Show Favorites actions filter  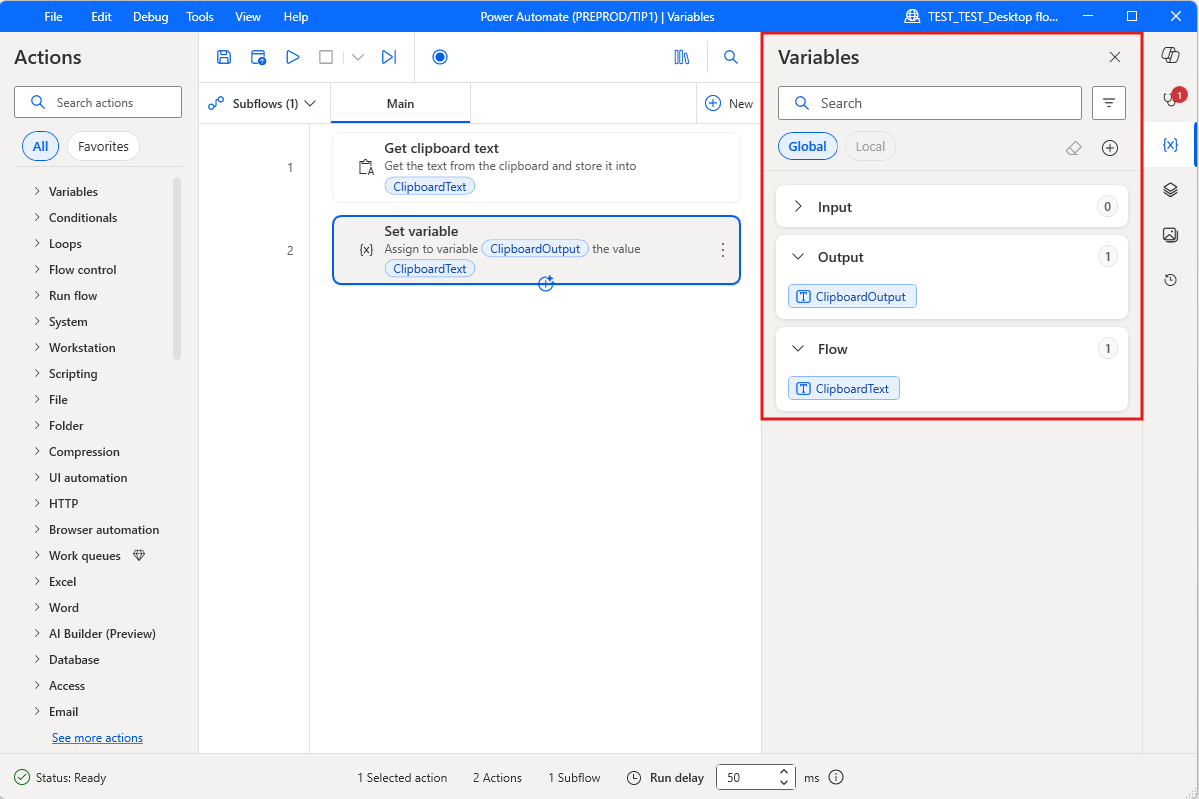(x=103, y=146)
